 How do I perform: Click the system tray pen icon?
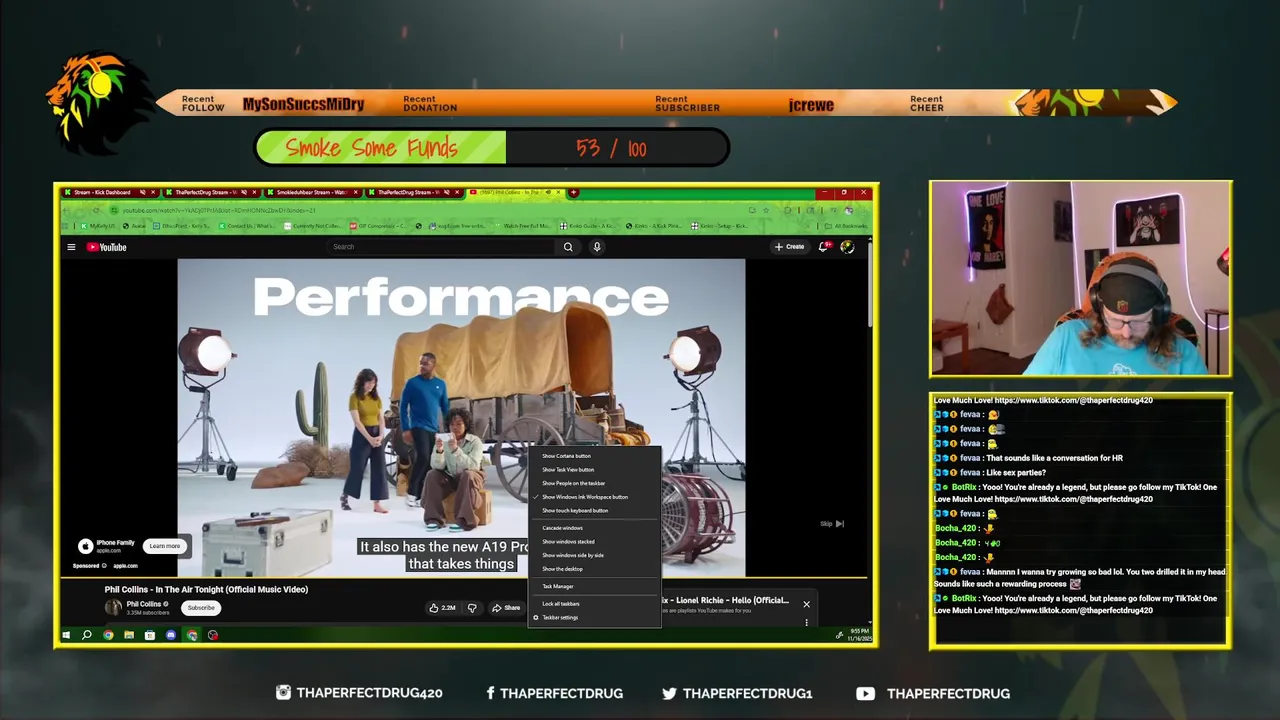click(839, 635)
